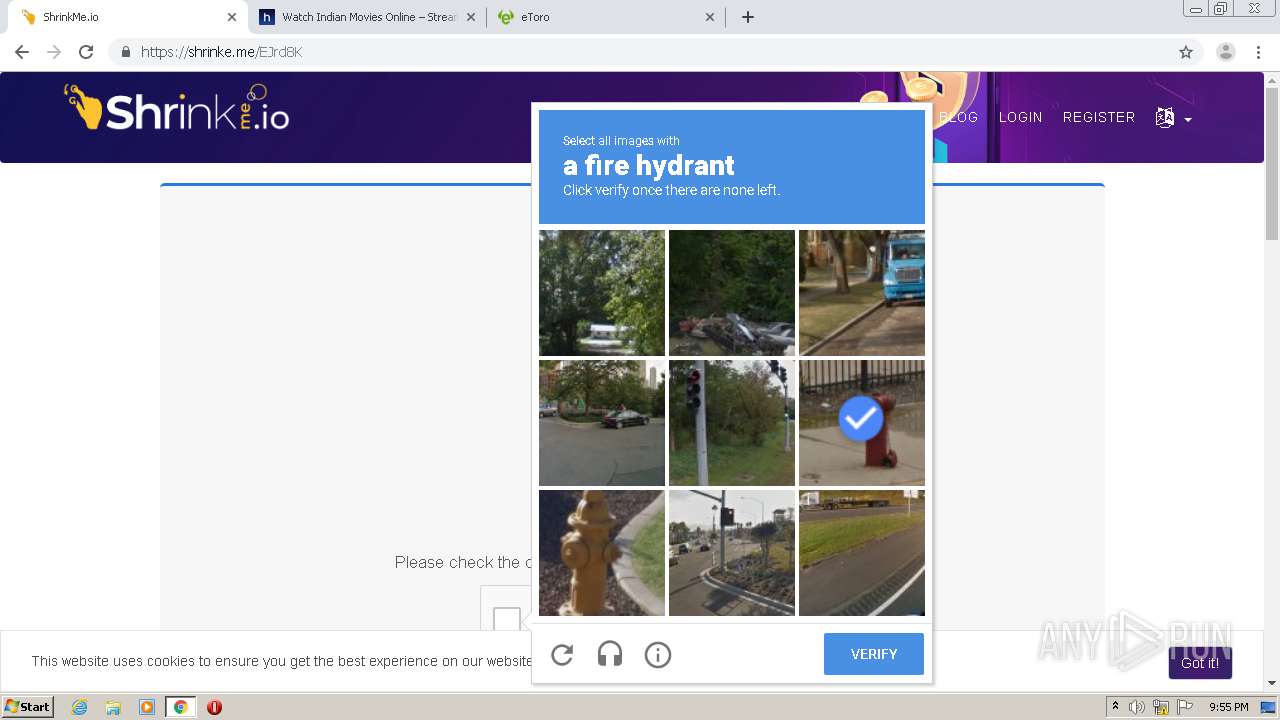
Task: Select the road intersection with cars tile
Action: click(x=732, y=553)
